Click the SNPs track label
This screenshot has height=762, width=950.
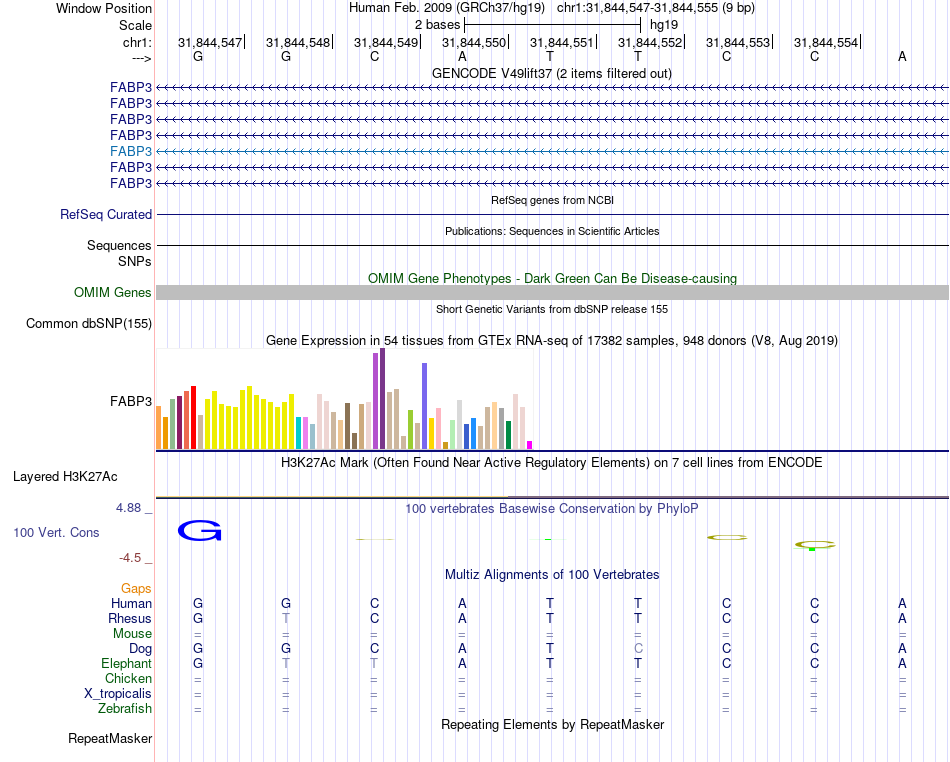click(x=135, y=261)
